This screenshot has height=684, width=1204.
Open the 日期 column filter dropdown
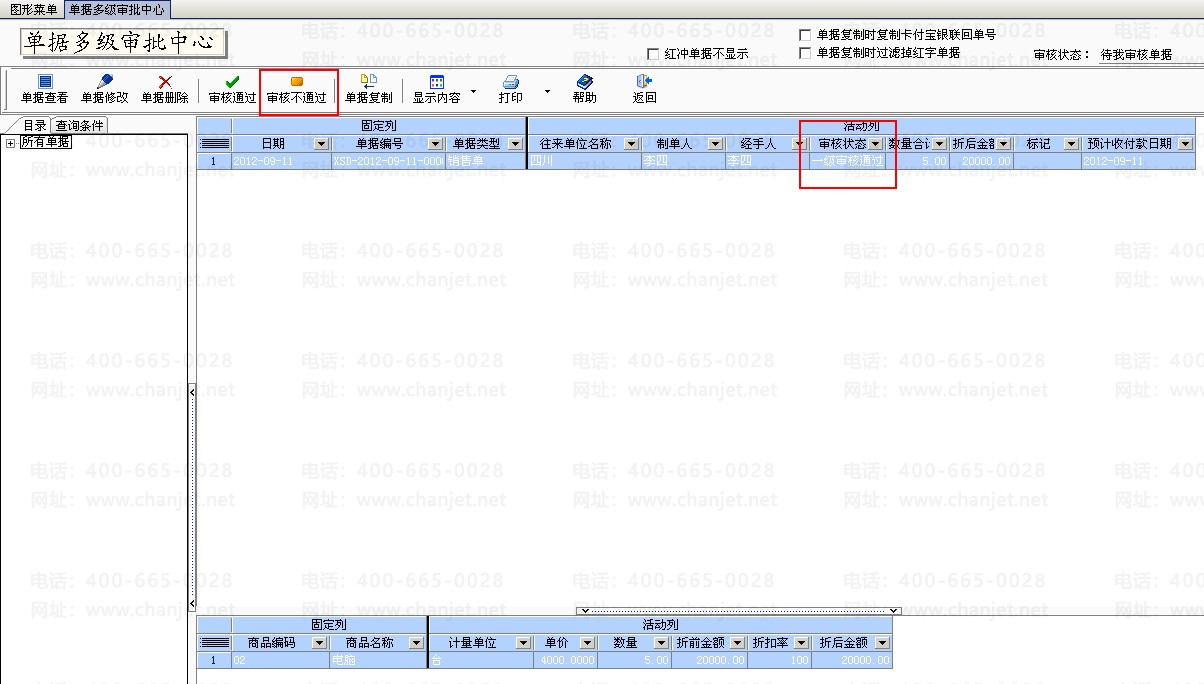321,144
